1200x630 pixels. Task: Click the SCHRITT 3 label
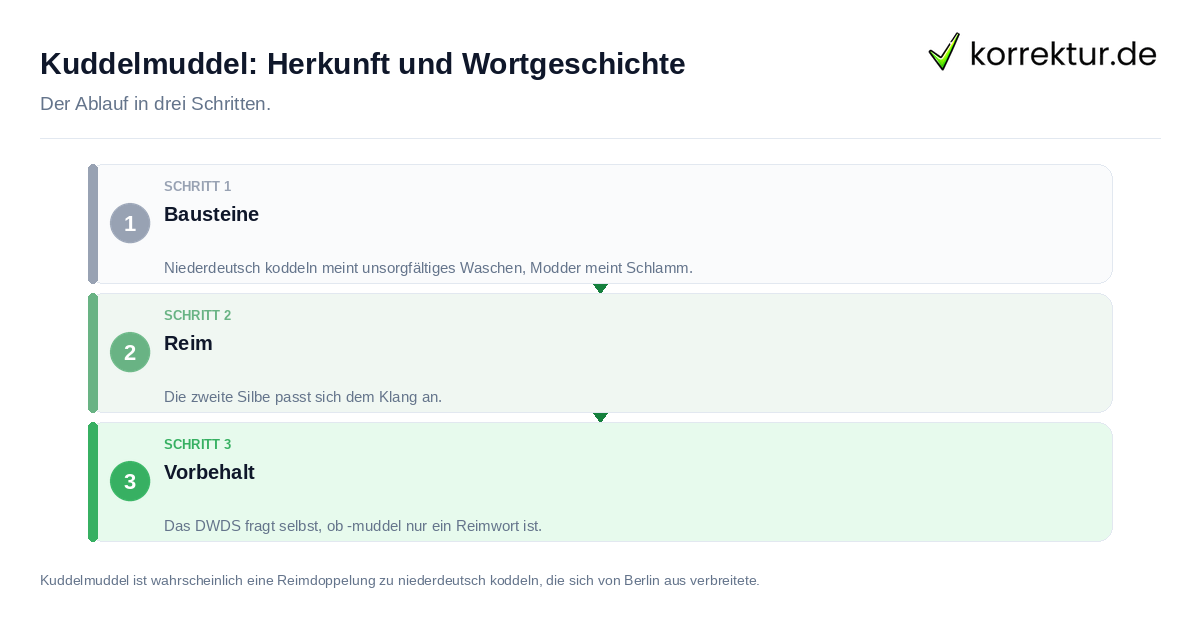(x=197, y=444)
